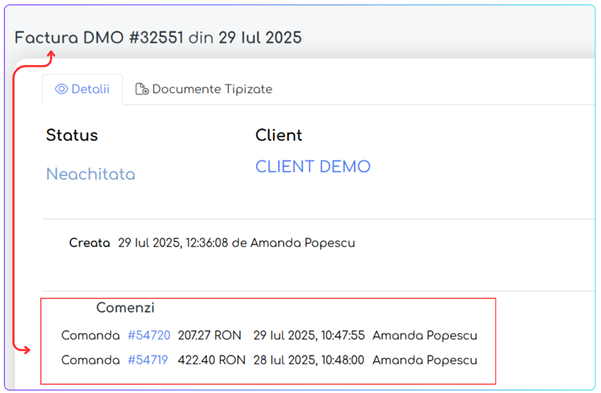Select creation timestamp 29 Iul 2025, 12:36:08
This screenshot has height=393, width=601.
tap(173, 243)
